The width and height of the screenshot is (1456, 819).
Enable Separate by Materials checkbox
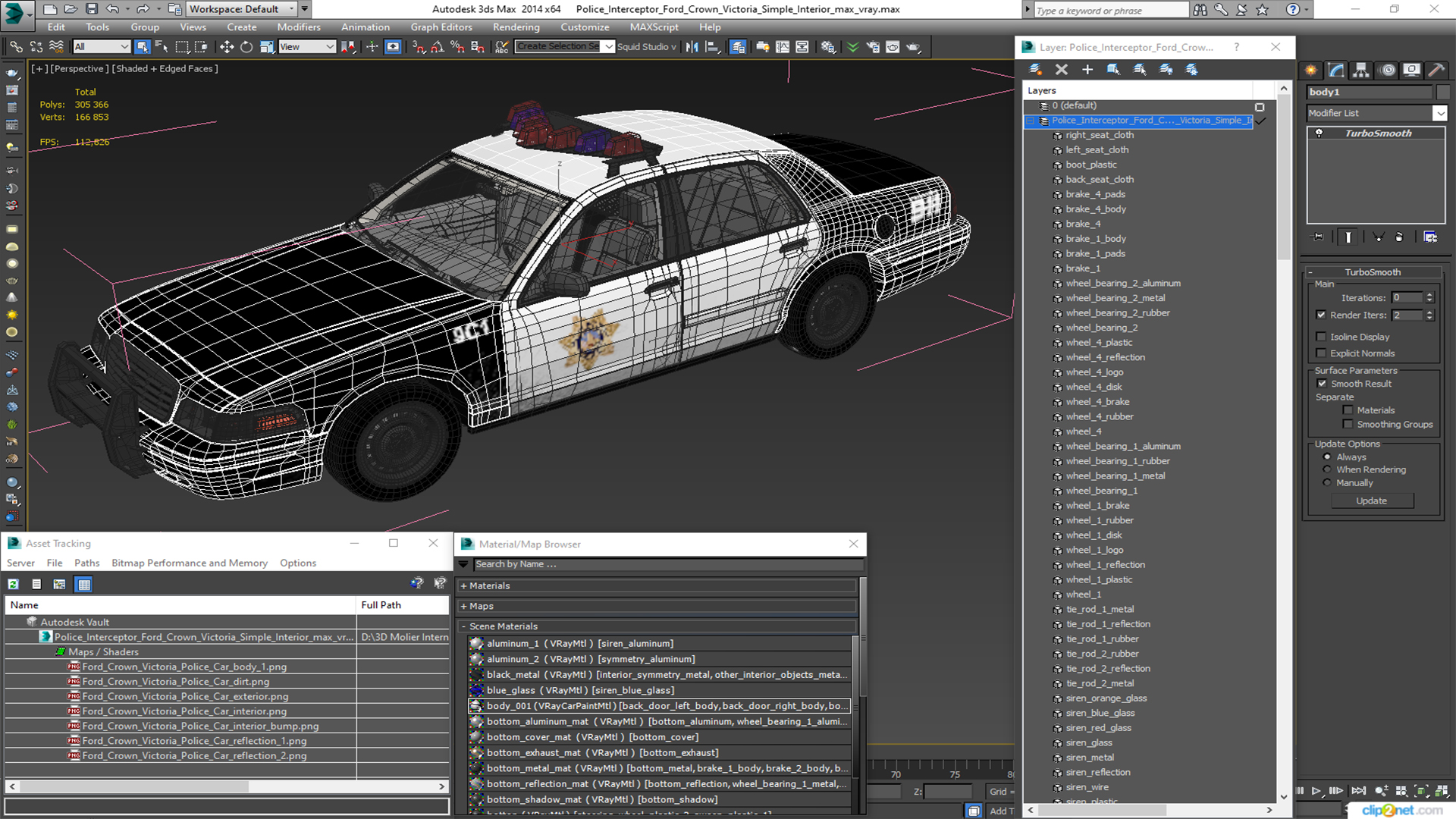pyautogui.click(x=1348, y=410)
